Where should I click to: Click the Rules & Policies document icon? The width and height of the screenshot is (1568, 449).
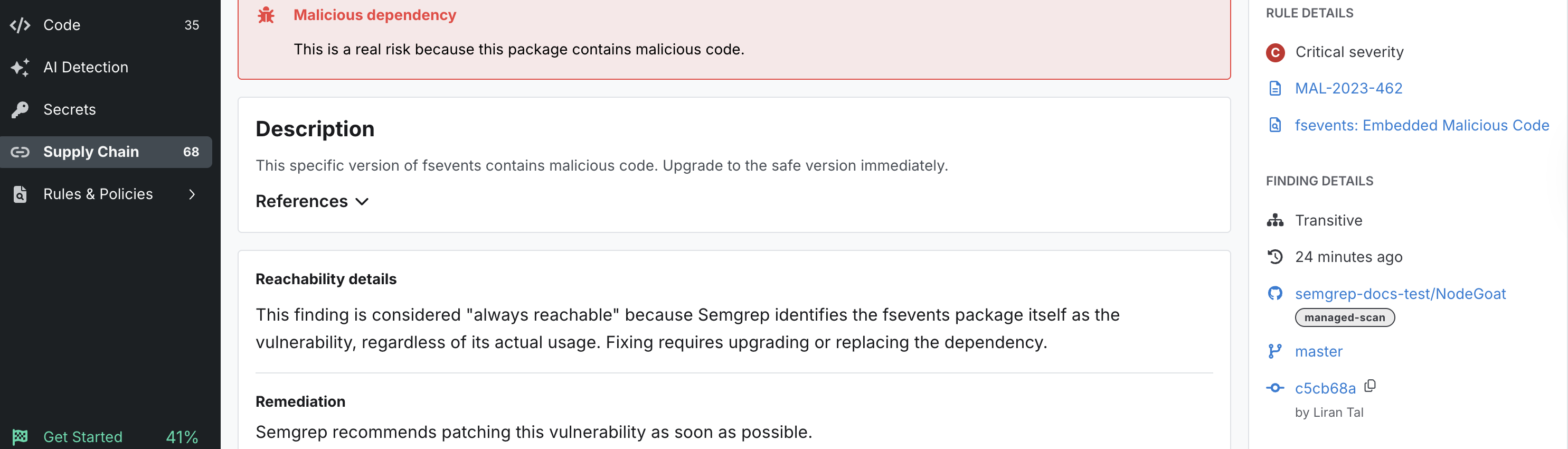point(19,194)
